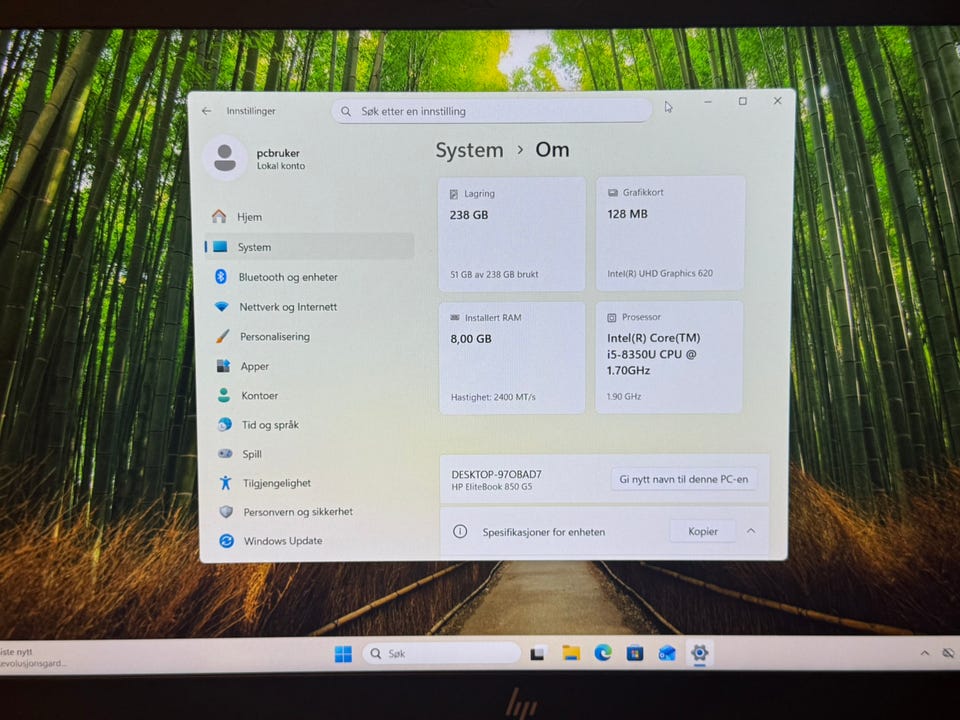This screenshot has width=960, height=720.
Task: Click the Personalisering brush icon
Action: click(x=223, y=336)
